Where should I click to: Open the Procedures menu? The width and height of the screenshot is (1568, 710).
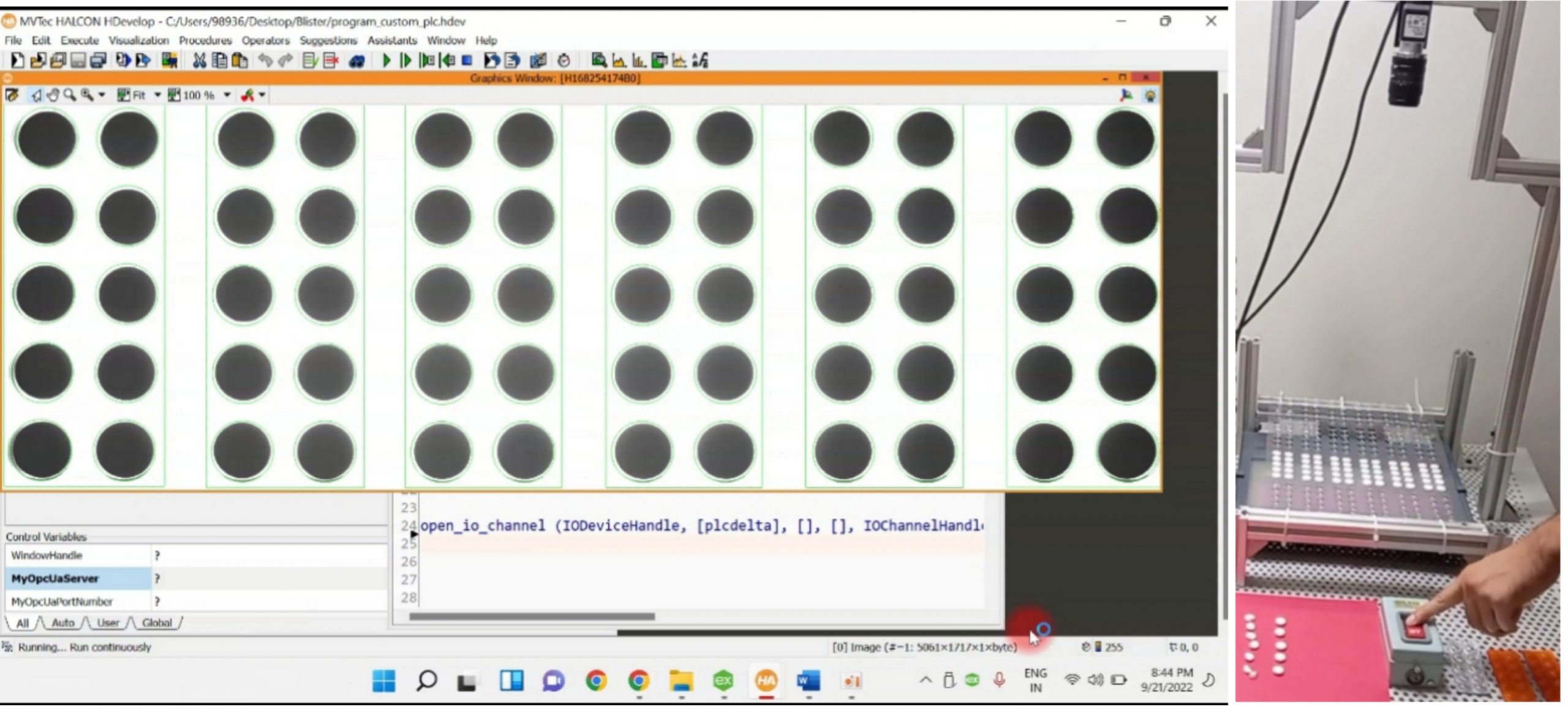[x=205, y=40]
